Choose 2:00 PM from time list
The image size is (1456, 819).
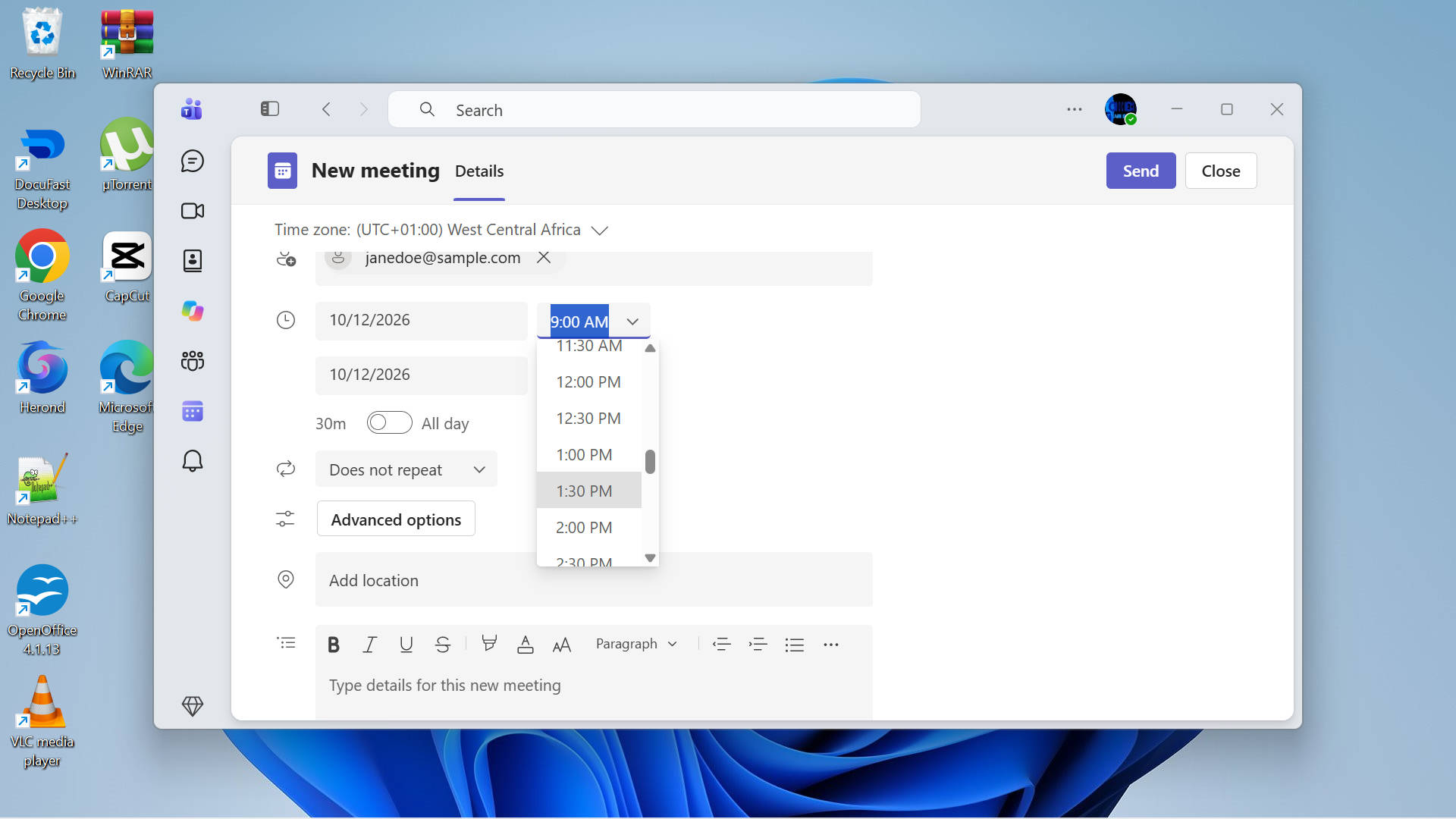(x=589, y=527)
